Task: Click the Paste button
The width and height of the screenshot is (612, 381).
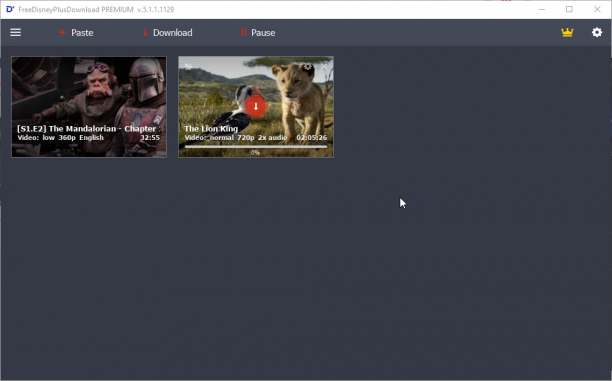Action: coord(76,33)
